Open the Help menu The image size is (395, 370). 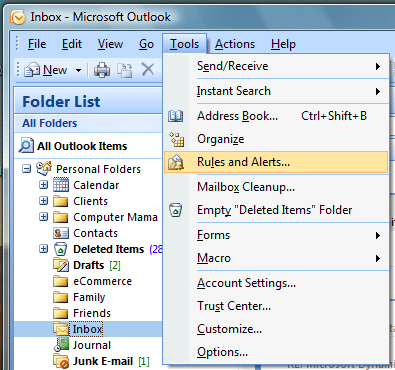[x=283, y=44]
